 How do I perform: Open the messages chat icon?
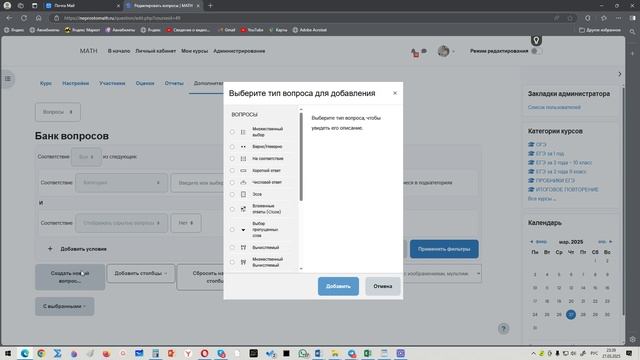pyautogui.click(x=424, y=51)
